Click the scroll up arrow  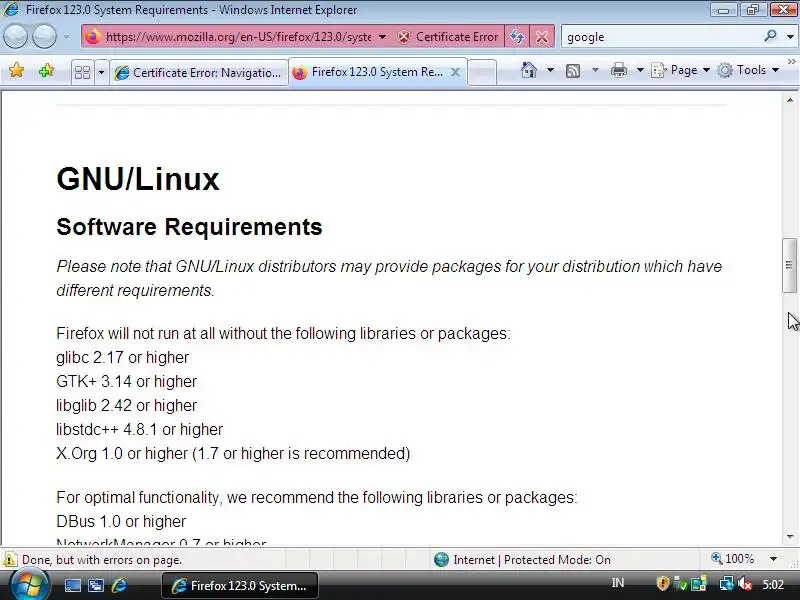click(790, 100)
